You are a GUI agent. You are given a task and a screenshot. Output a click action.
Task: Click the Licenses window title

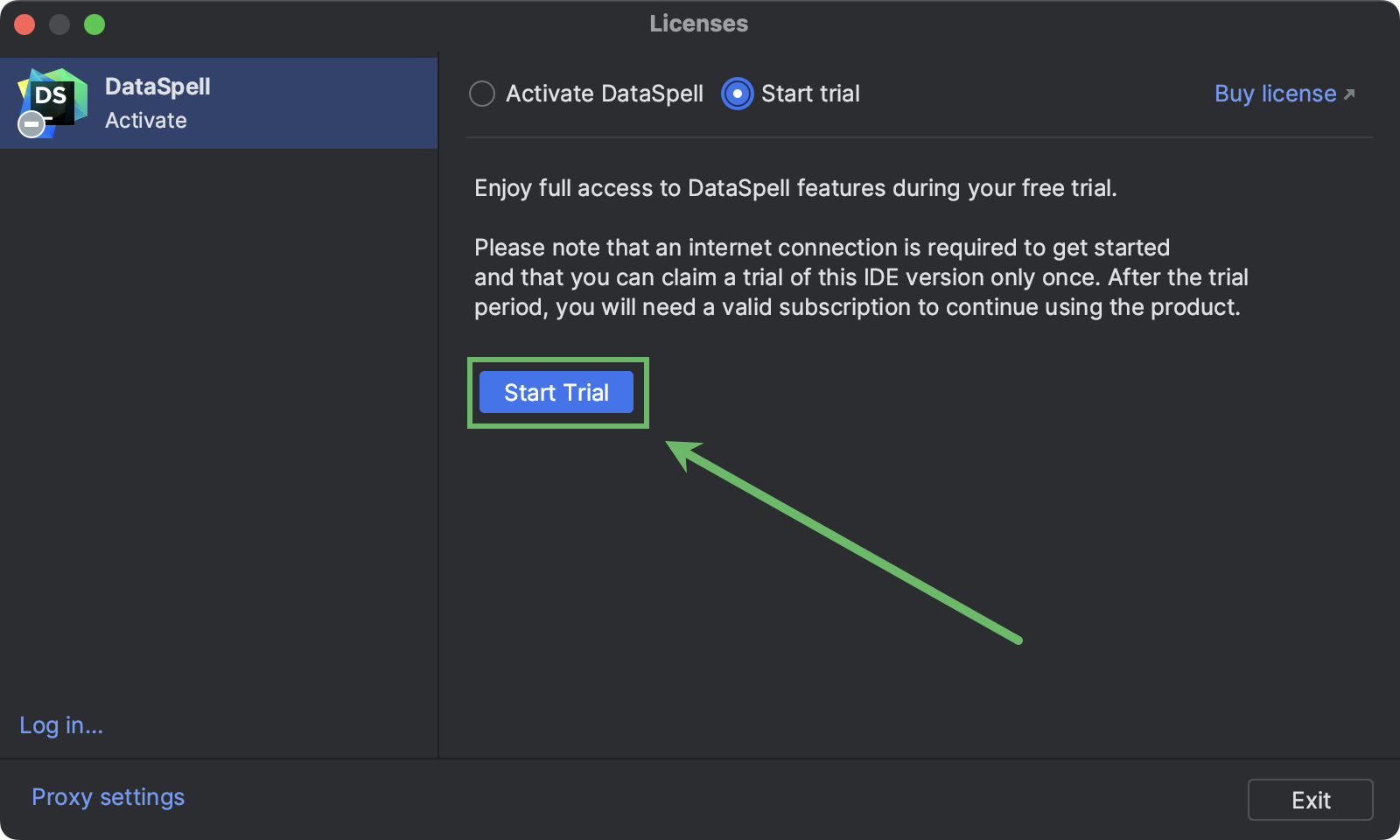[x=697, y=24]
